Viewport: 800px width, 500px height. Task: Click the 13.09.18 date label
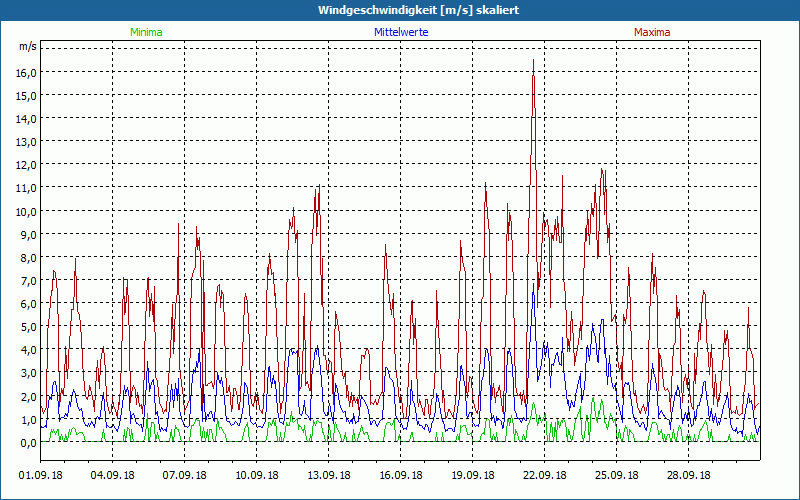click(328, 475)
